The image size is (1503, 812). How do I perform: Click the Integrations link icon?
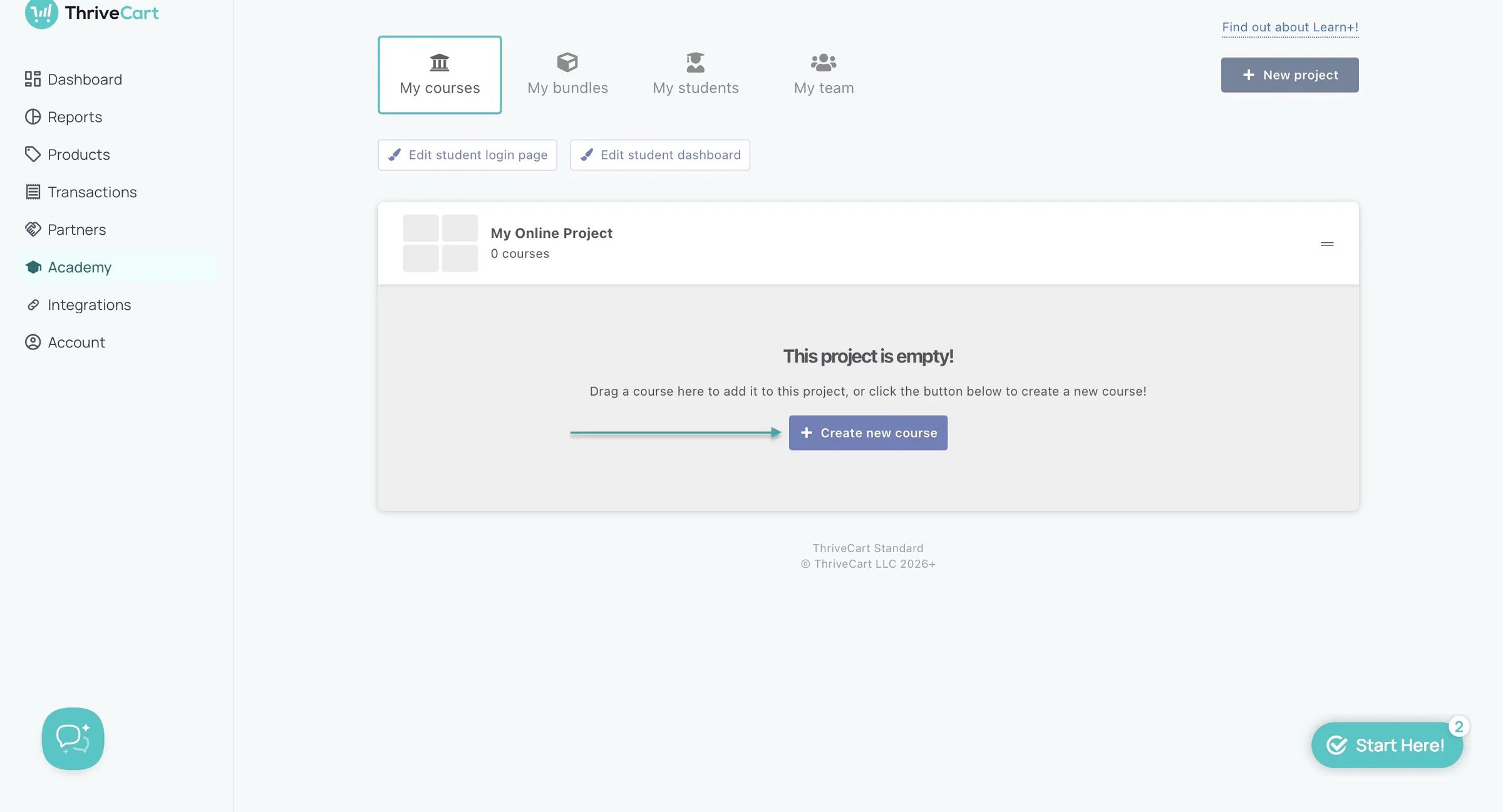33,304
